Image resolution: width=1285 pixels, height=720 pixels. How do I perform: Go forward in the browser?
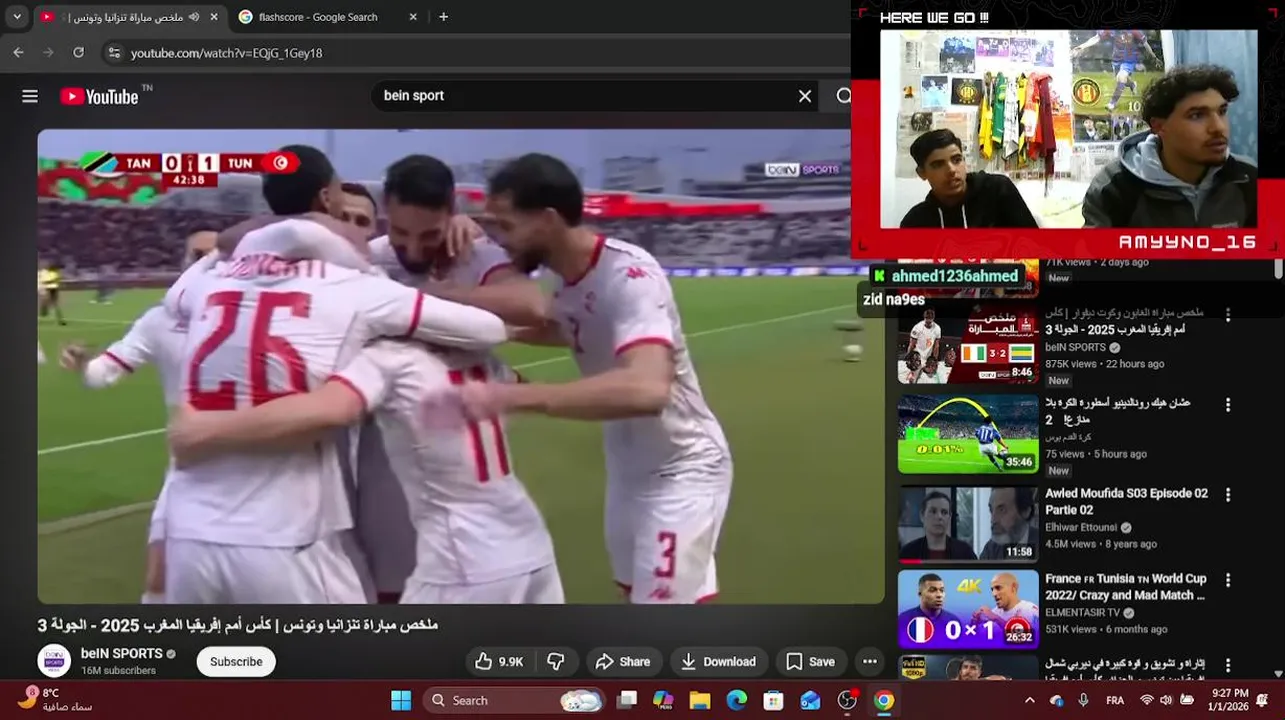pos(48,53)
